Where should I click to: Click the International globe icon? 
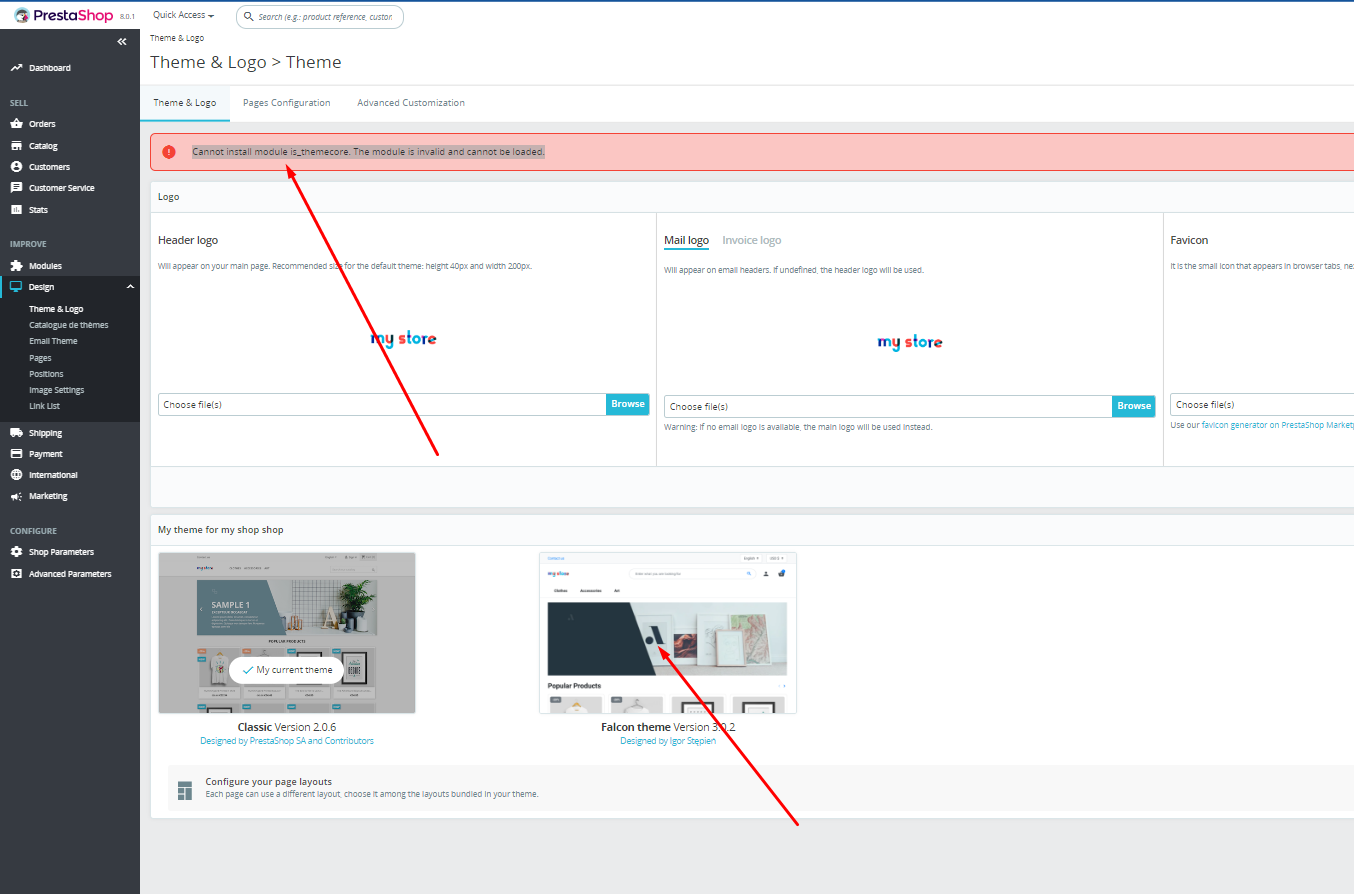pos(15,474)
